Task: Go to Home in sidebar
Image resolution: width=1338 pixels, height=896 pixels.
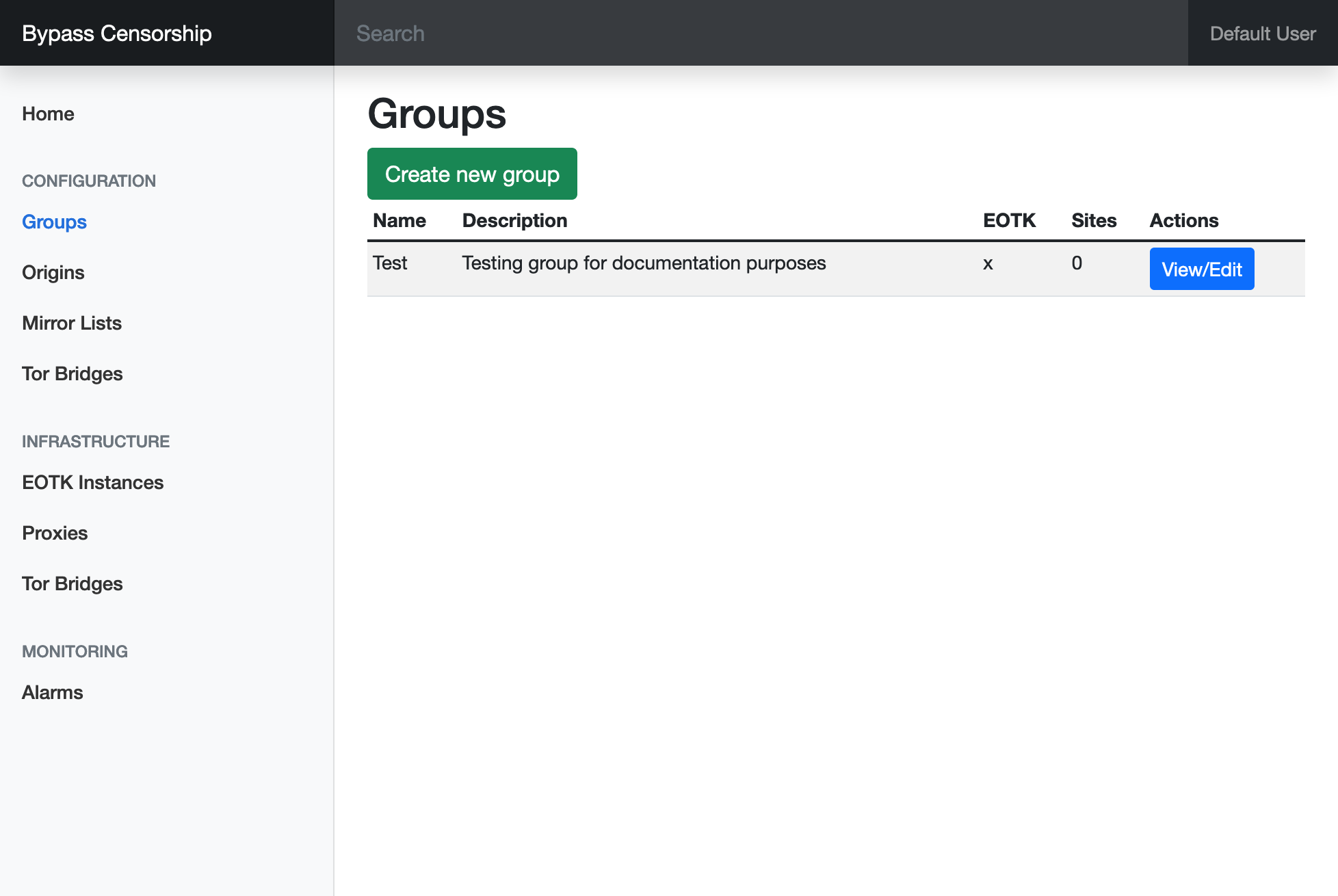Action: pyautogui.click(x=48, y=114)
